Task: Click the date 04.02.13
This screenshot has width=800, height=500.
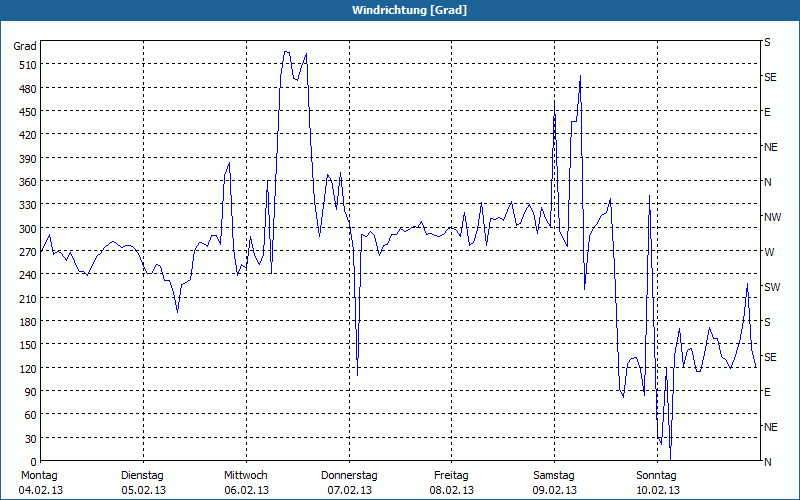Action: coord(40,490)
